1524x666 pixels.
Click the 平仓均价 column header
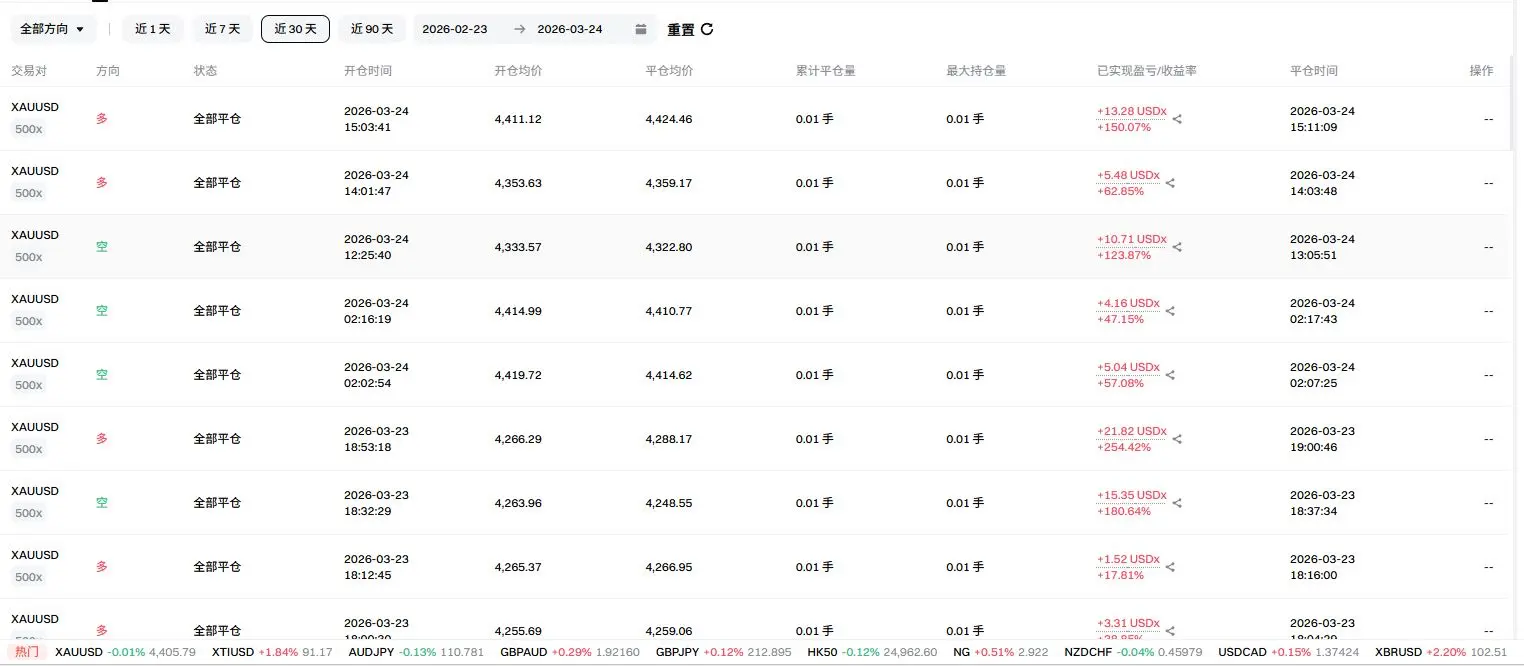669,71
